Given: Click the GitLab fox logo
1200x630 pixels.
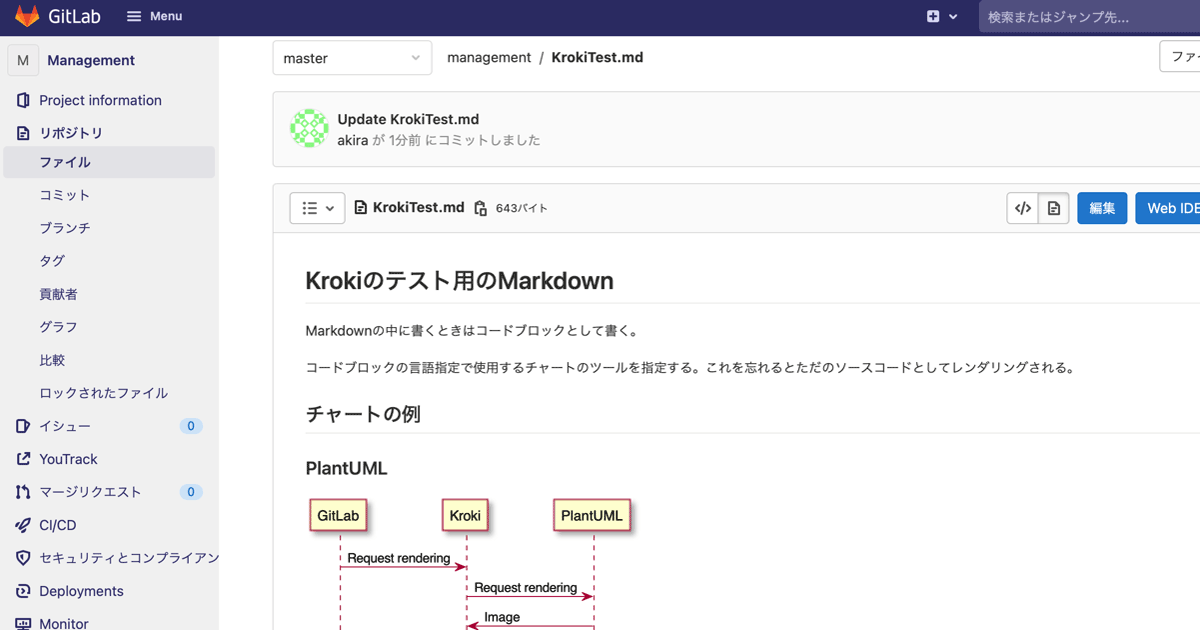Looking at the screenshot, I should click(27, 16).
